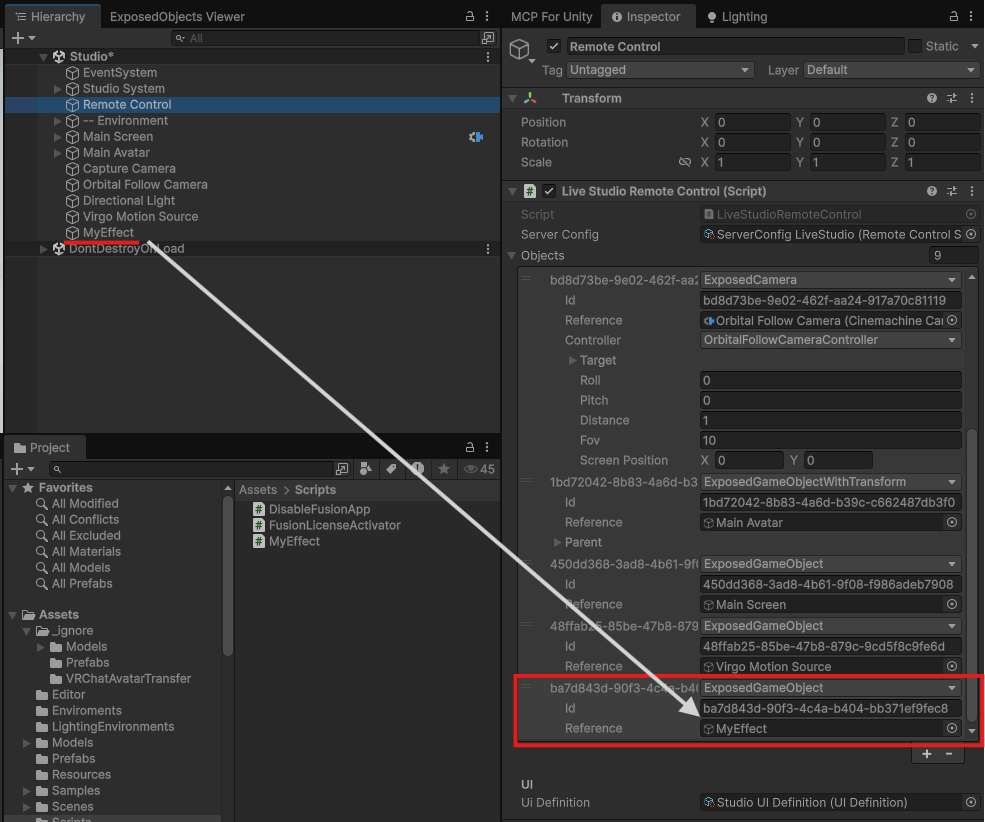Open the Layer dropdown
The height and width of the screenshot is (822, 985).
[891, 70]
